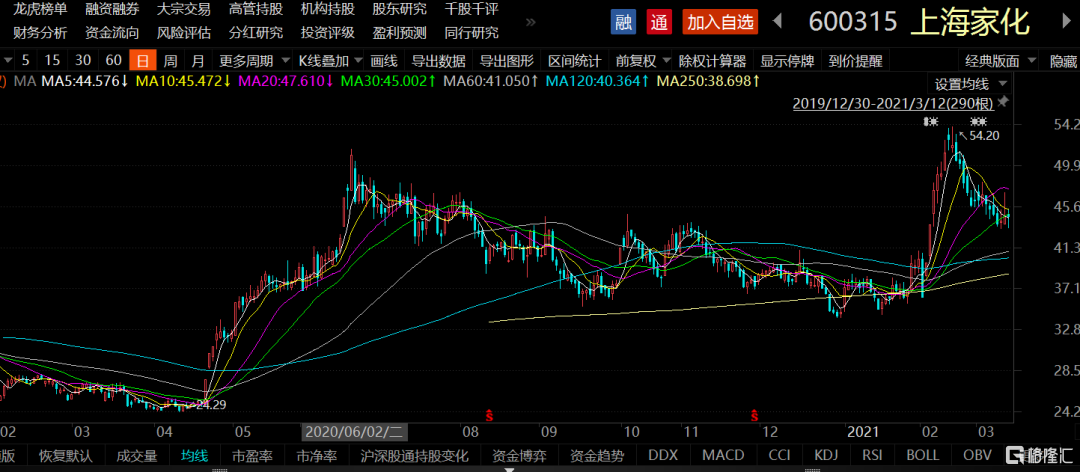
Task: Select the 日 daily period button
Action: tap(143, 61)
